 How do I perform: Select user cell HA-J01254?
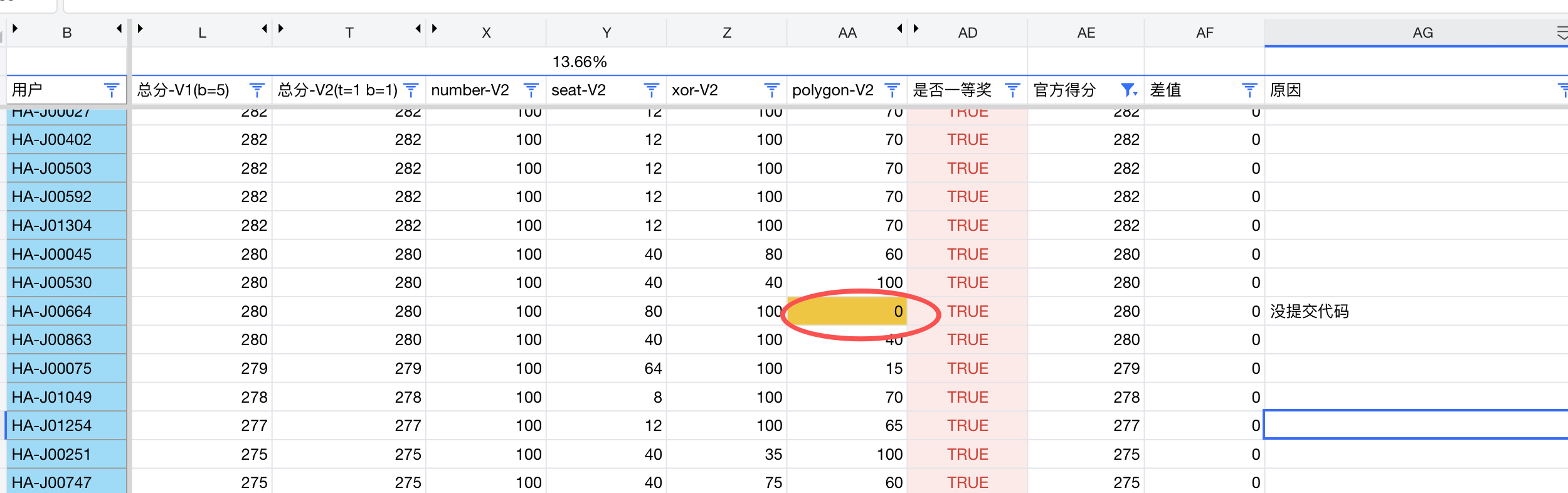pos(66,425)
